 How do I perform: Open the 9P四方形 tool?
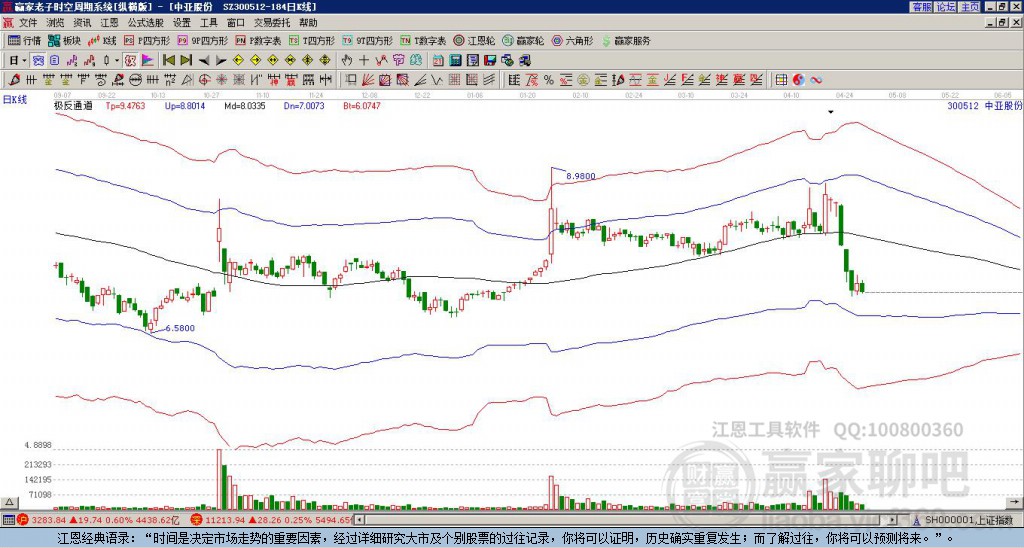tap(202, 40)
